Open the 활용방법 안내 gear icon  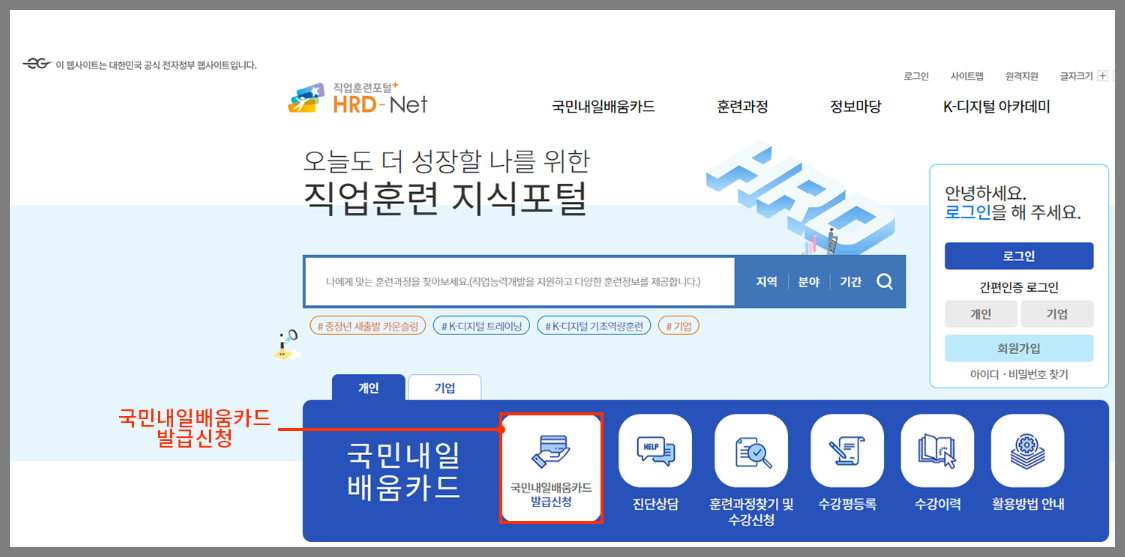pyautogui.click(x=1027, y=451)
